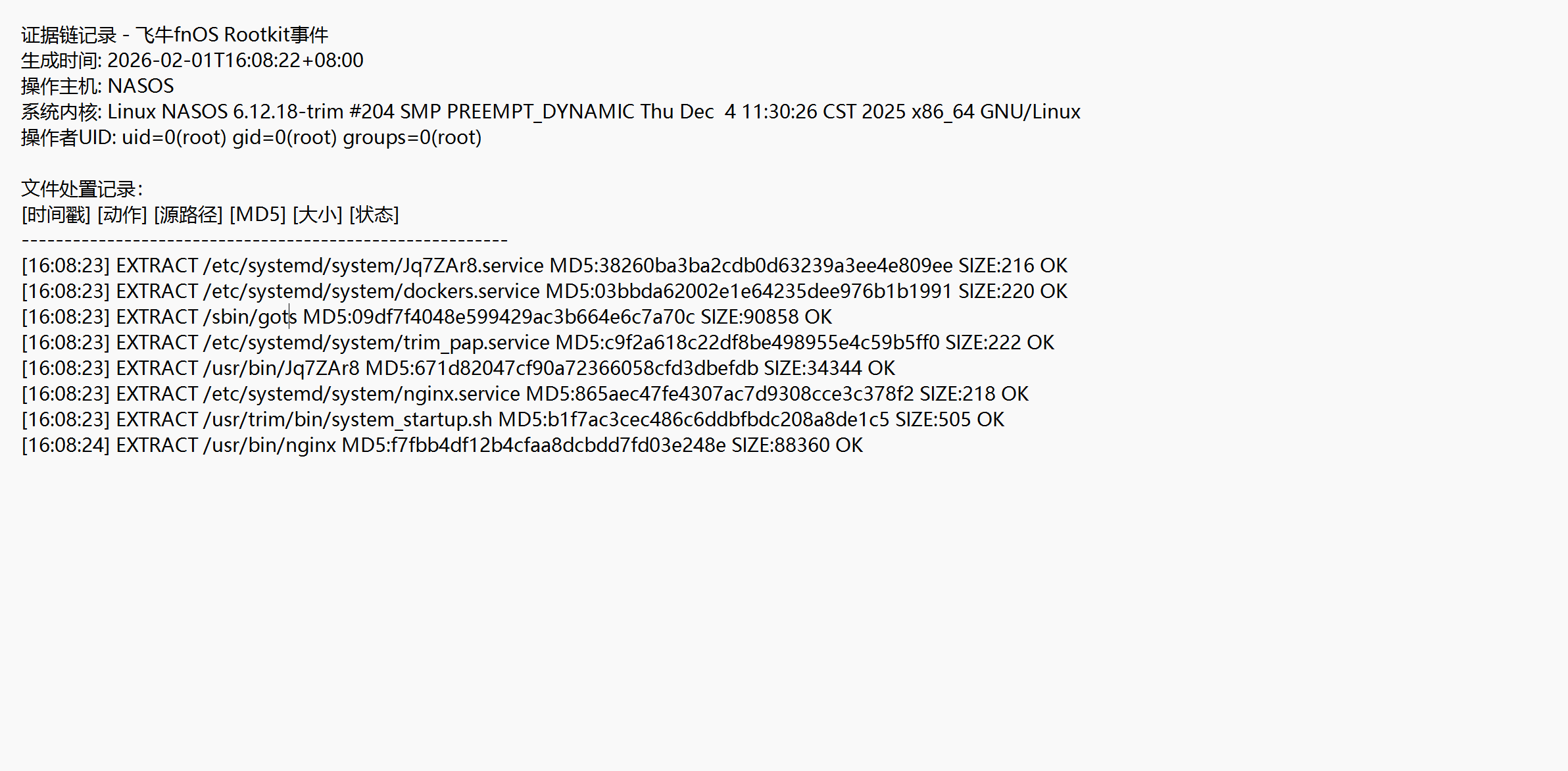The height and width of the screenshot is (771, 1568).
Task: Click the [MD5] column header label
Action: [257, 214]
